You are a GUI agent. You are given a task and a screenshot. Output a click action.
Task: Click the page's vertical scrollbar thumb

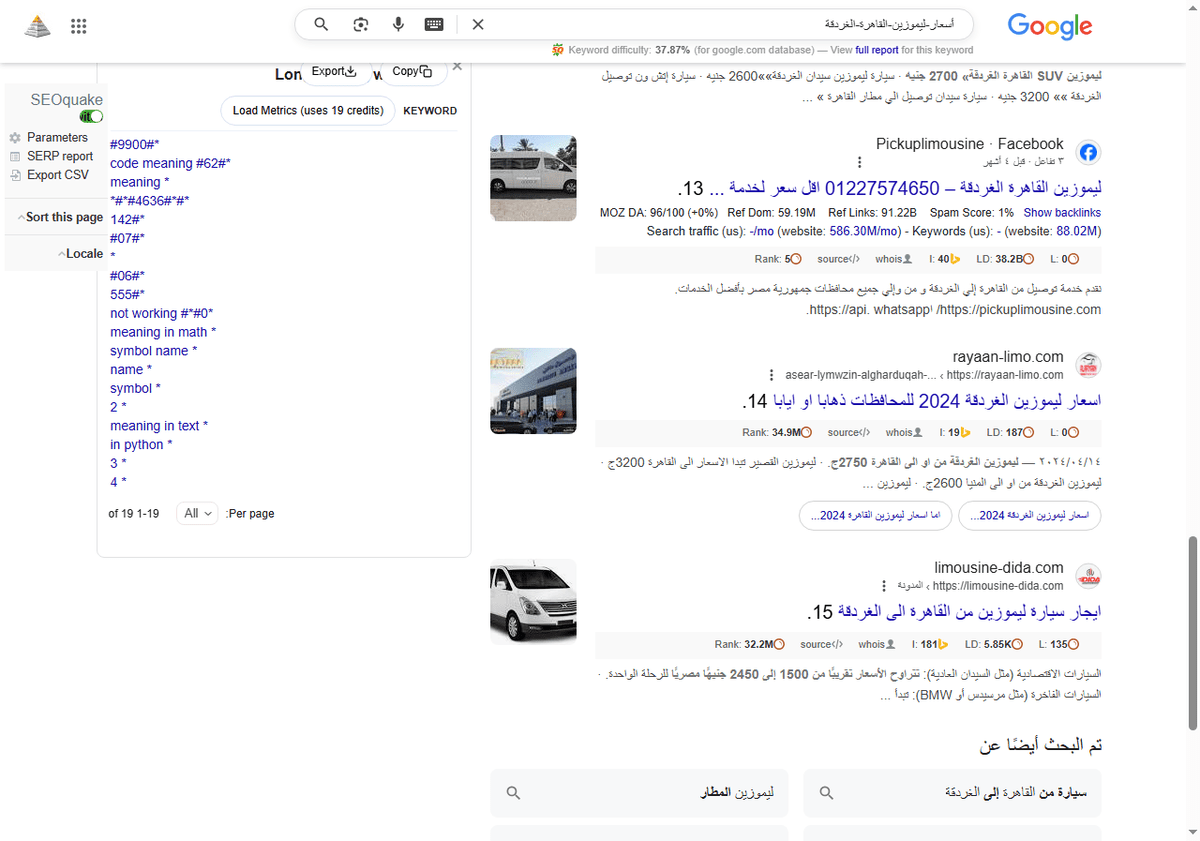[1191, 630]
